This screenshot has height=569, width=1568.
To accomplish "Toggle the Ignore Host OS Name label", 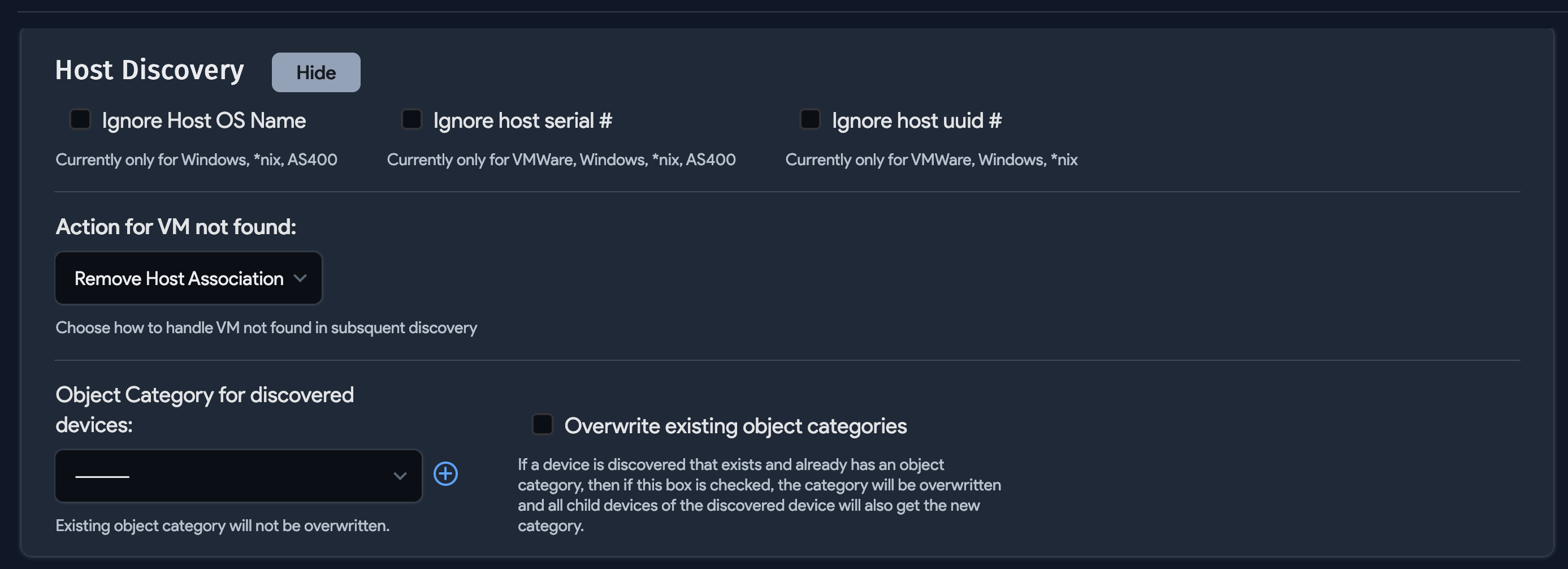I will pos(204,120).
